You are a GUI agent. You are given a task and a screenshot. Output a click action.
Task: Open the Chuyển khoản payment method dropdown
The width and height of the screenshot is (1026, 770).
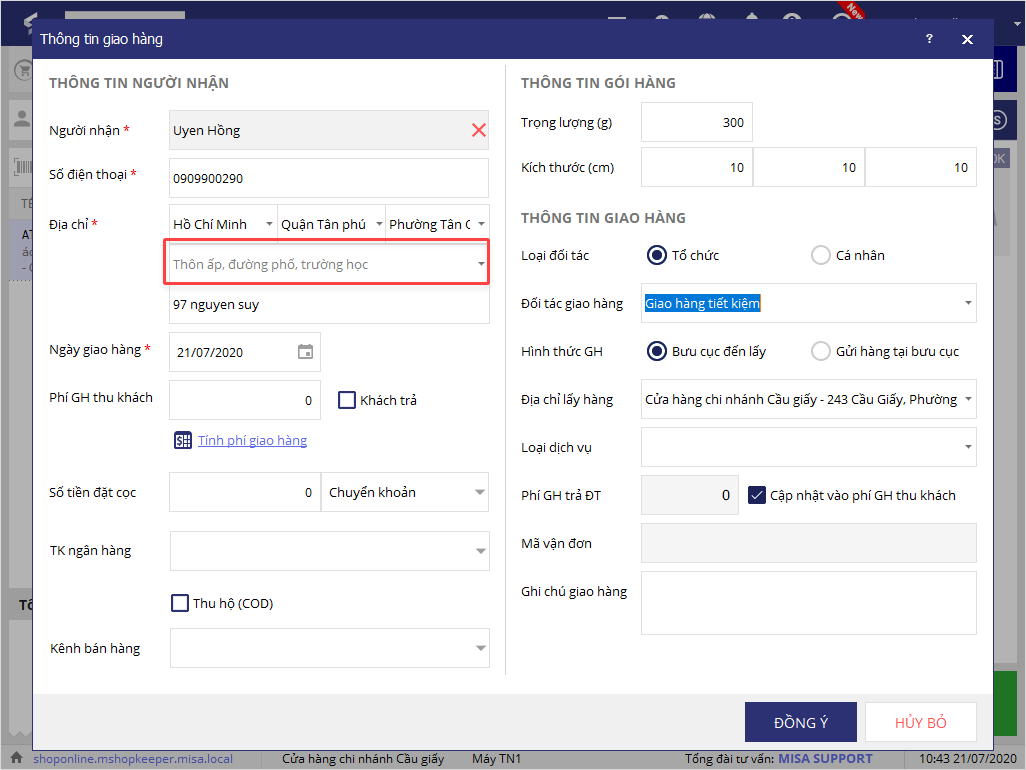pos(479,492)
